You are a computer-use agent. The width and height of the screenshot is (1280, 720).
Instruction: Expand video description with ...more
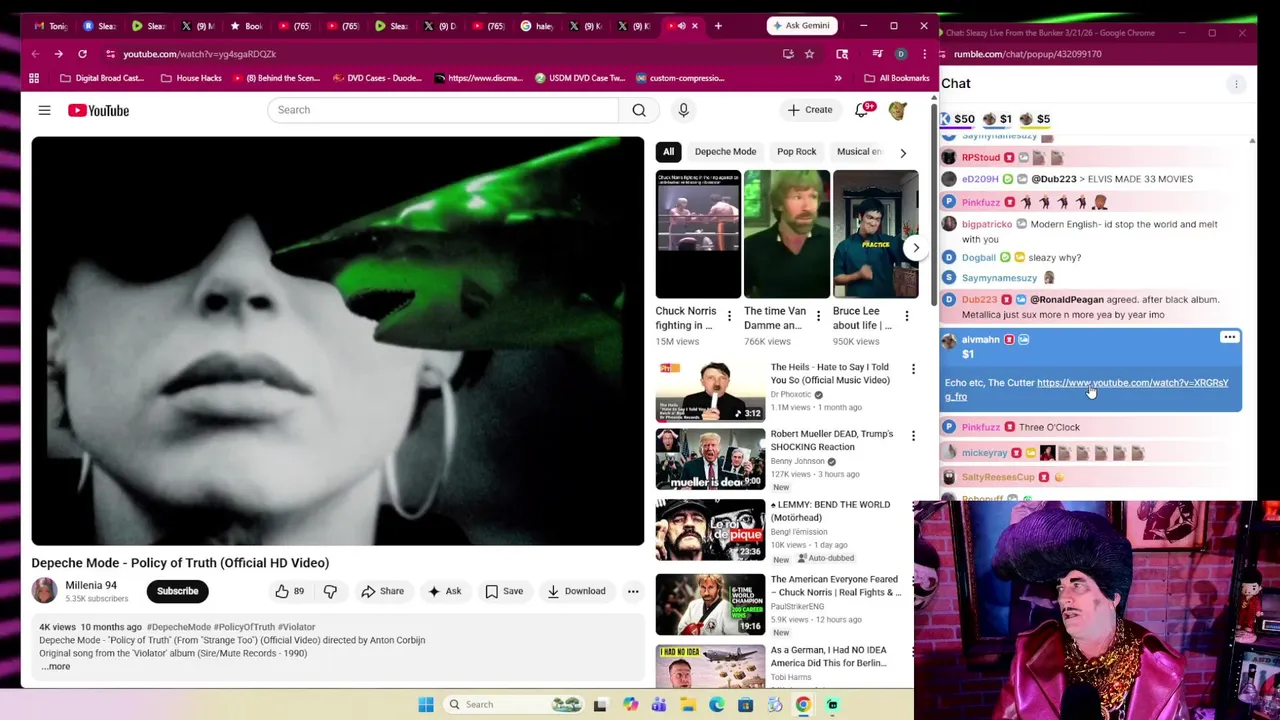56,667
